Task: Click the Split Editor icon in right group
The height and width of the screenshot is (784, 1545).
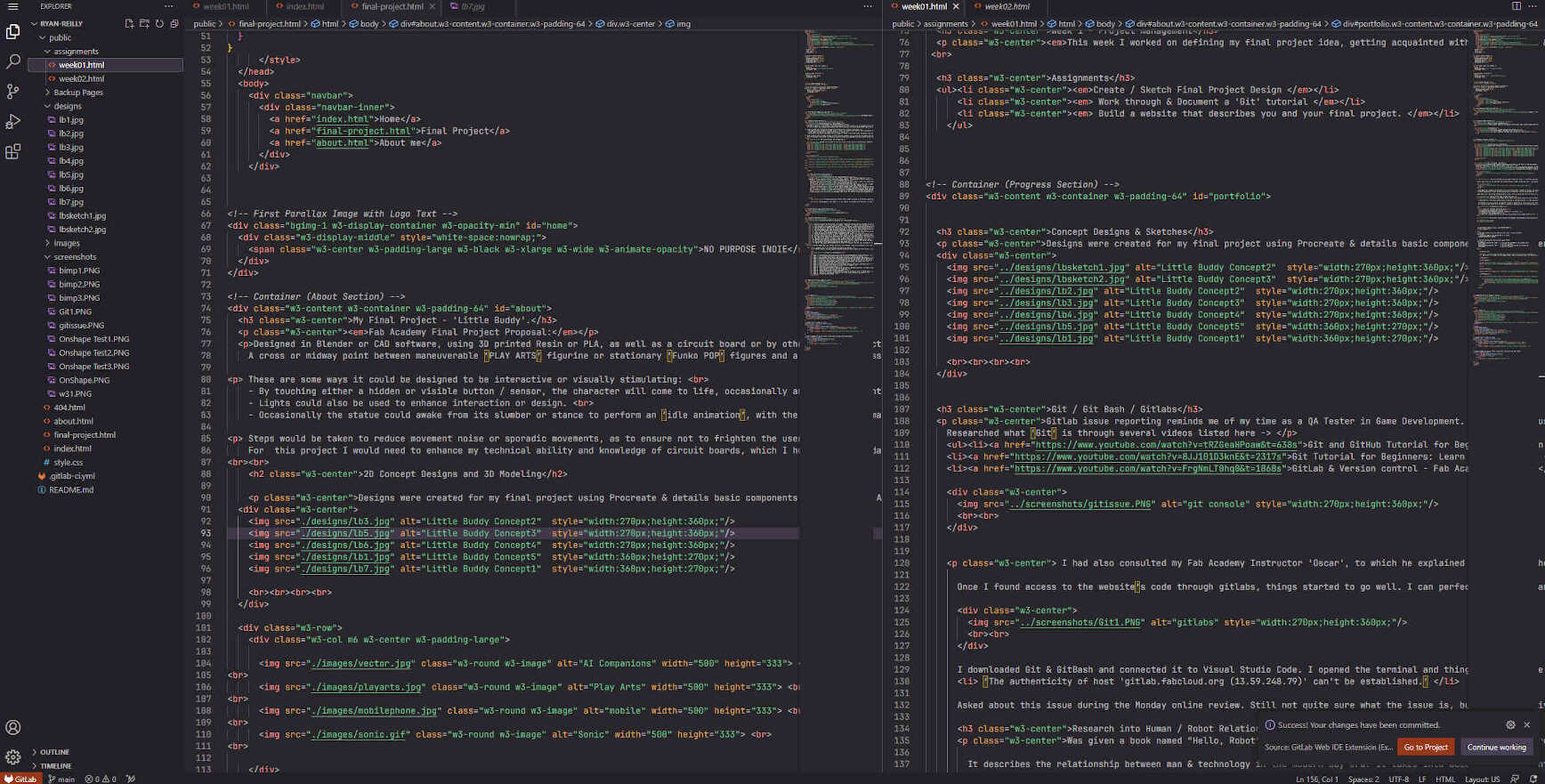Action: click(x=1517, y=6)
